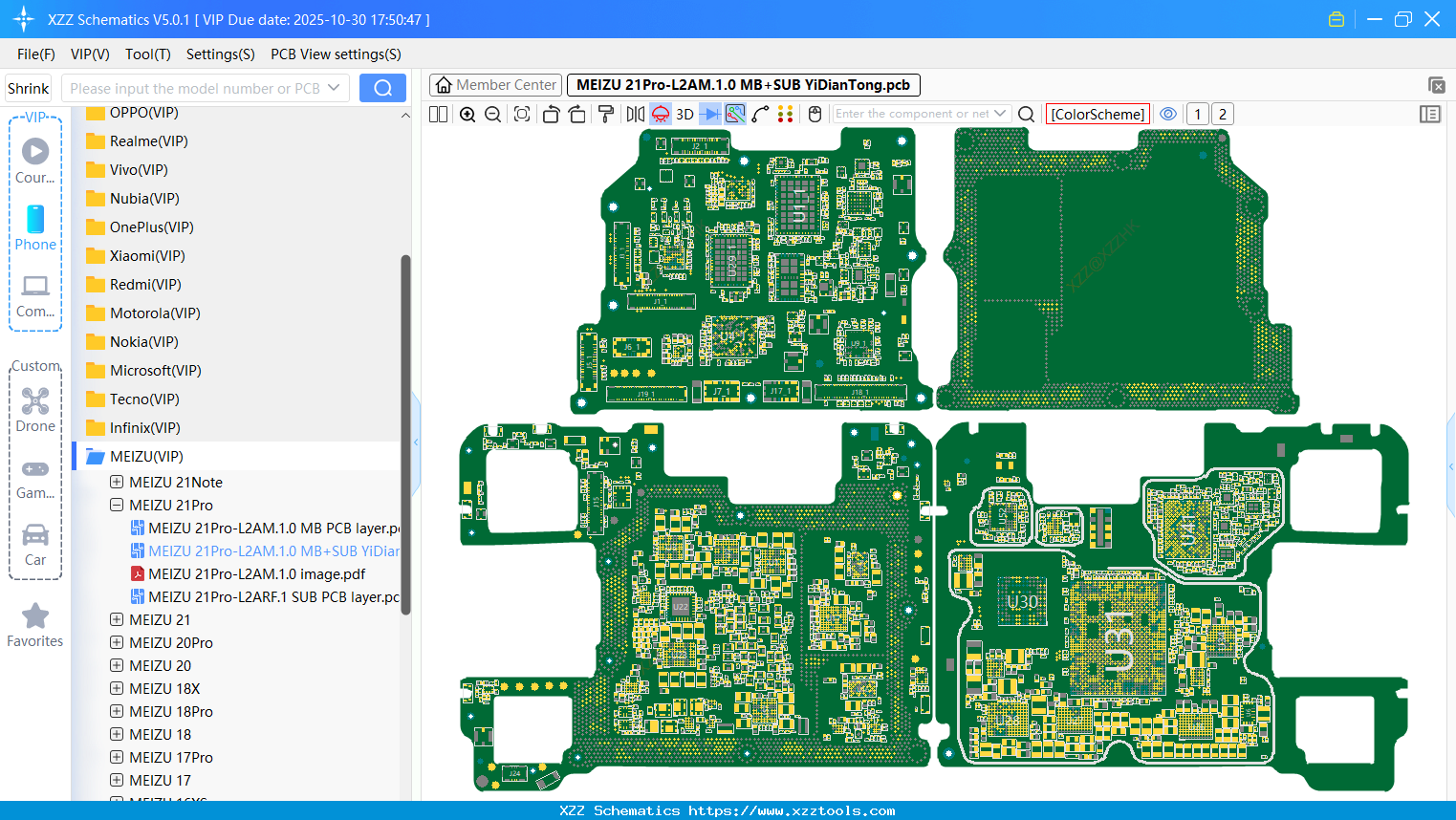1456x820 pixels.
Task: Rotate board counterclockwise icon
Action: pos(551,114)
